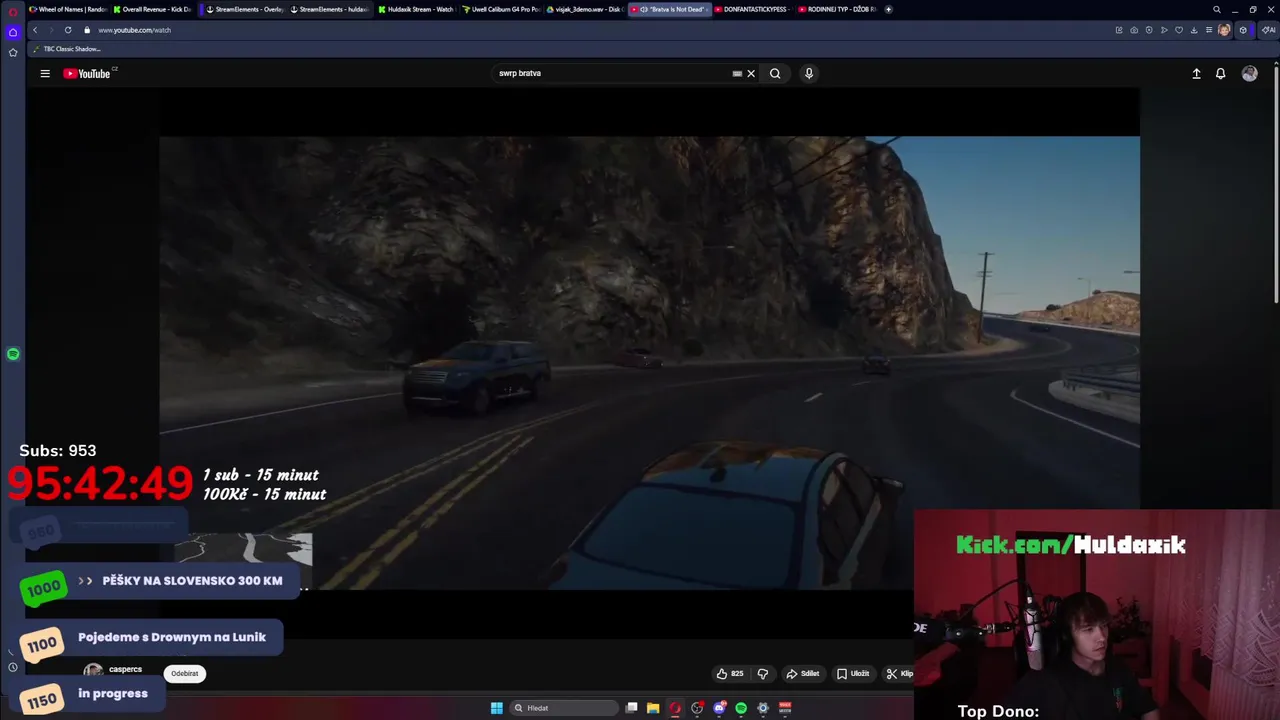The width and height of the screenshot is (1280, 720).
Task: Open a new browser tab with plus
Action: [888, 9]
